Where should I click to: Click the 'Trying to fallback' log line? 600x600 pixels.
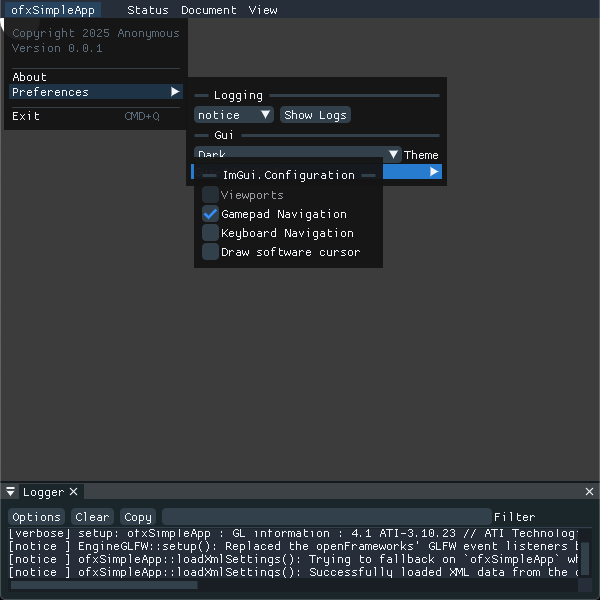[293, 559]
